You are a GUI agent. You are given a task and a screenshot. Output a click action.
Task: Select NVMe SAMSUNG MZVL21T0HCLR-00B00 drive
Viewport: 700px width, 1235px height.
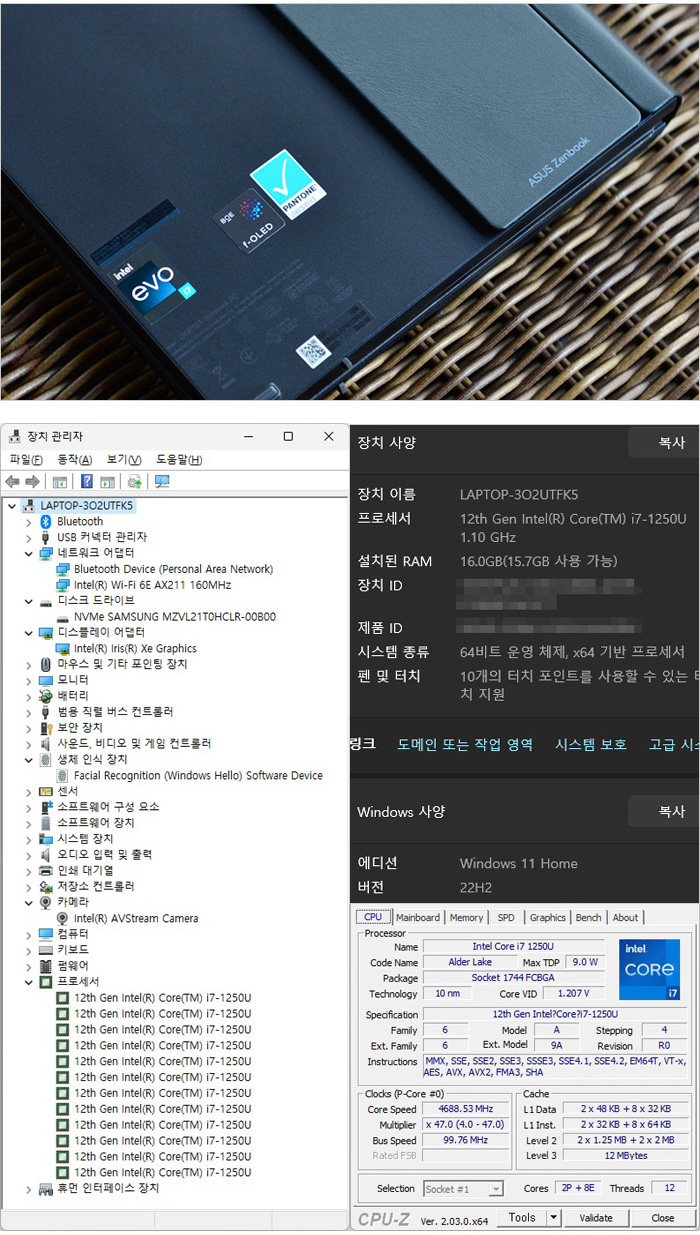click(175, 617)
